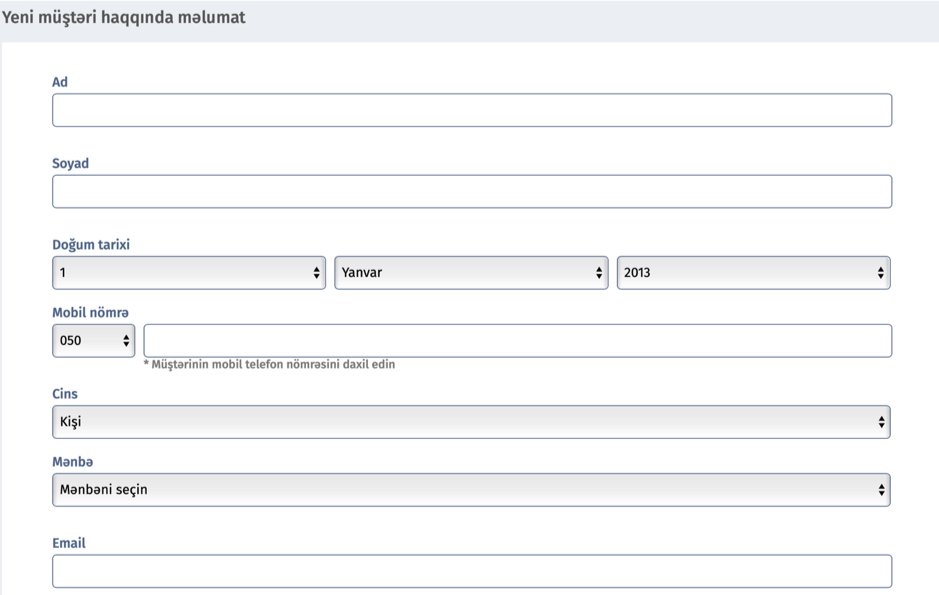Click the arrow icon on Kişi selector
The width and height of the screenshot is (939, 595).
[881, 422]
